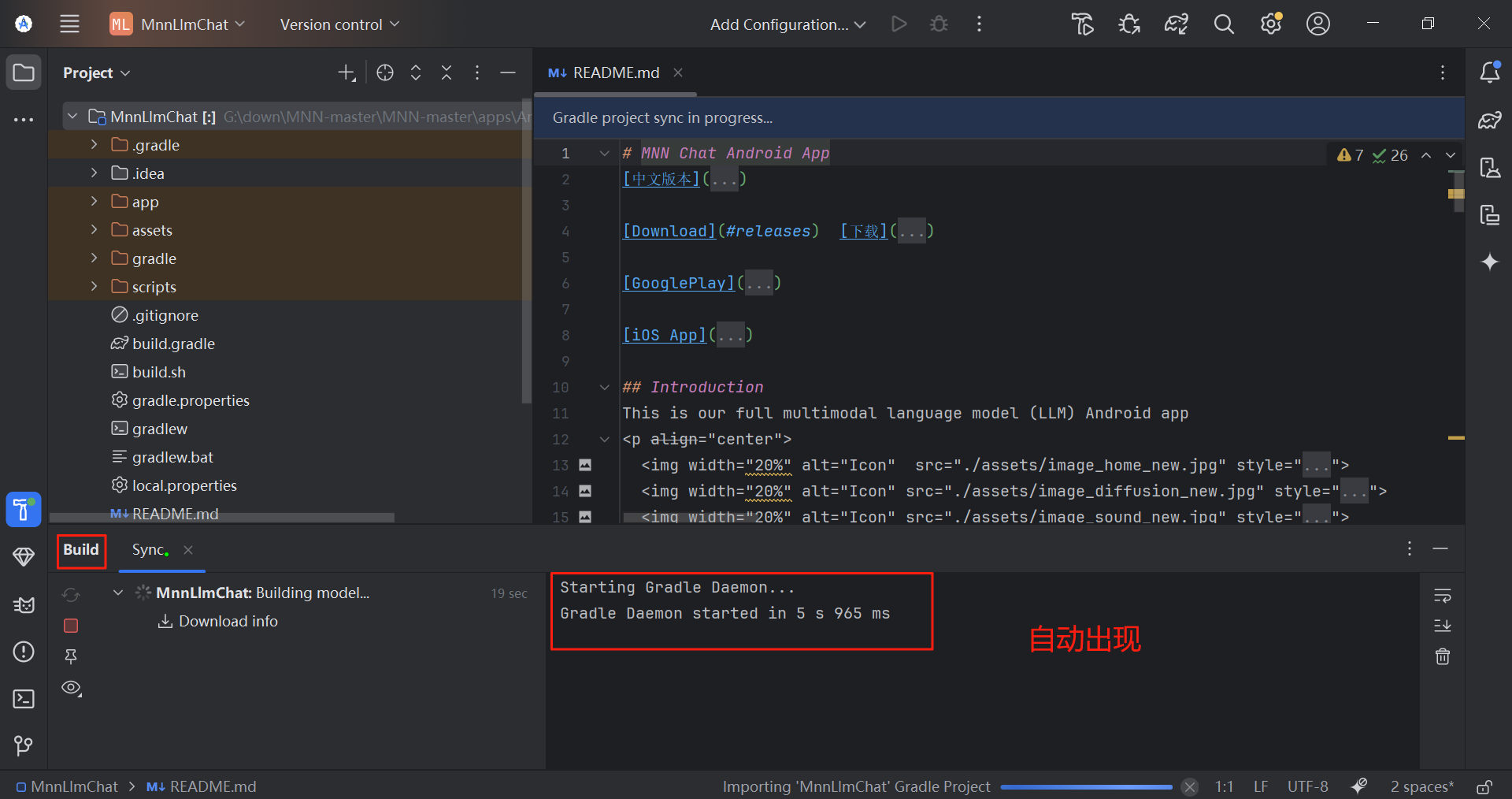Click the run-with-bug icon left of the Gradle sync elephant
This screenshot has width=1512, height=799.
[1129, 24]
